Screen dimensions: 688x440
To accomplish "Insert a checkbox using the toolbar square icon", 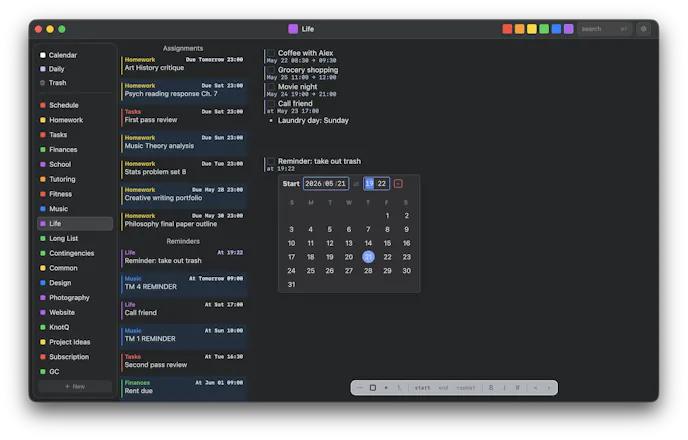I will tap(373, 388).
